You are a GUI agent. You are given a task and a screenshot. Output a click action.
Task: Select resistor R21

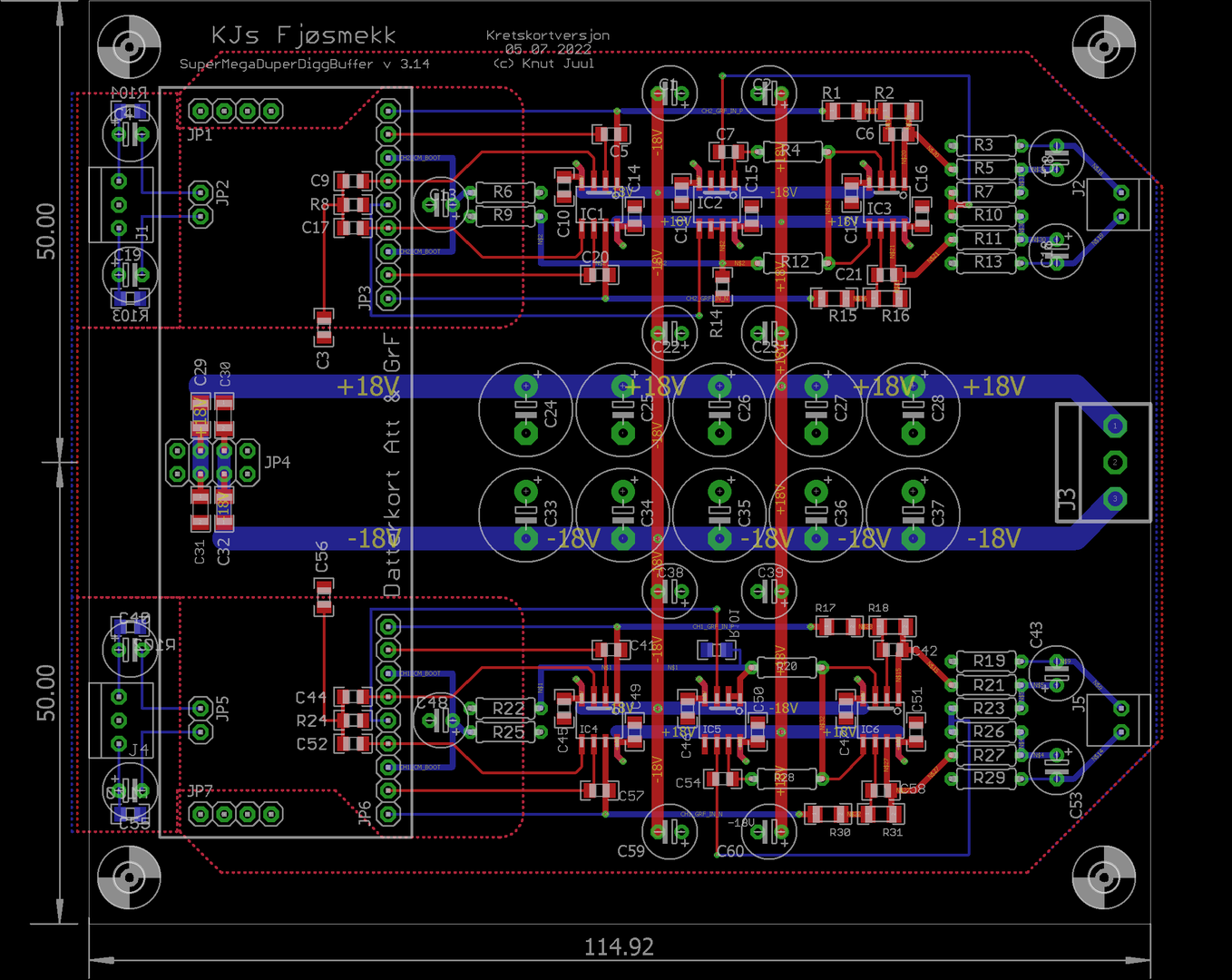(x=987, y=685)
